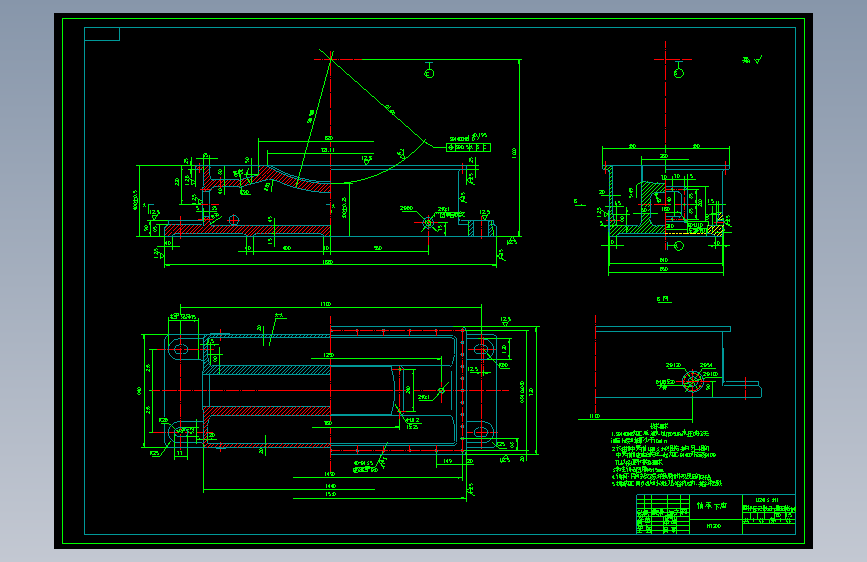Select the small rectangle at frame's top-left corner

tap(102, 34)
